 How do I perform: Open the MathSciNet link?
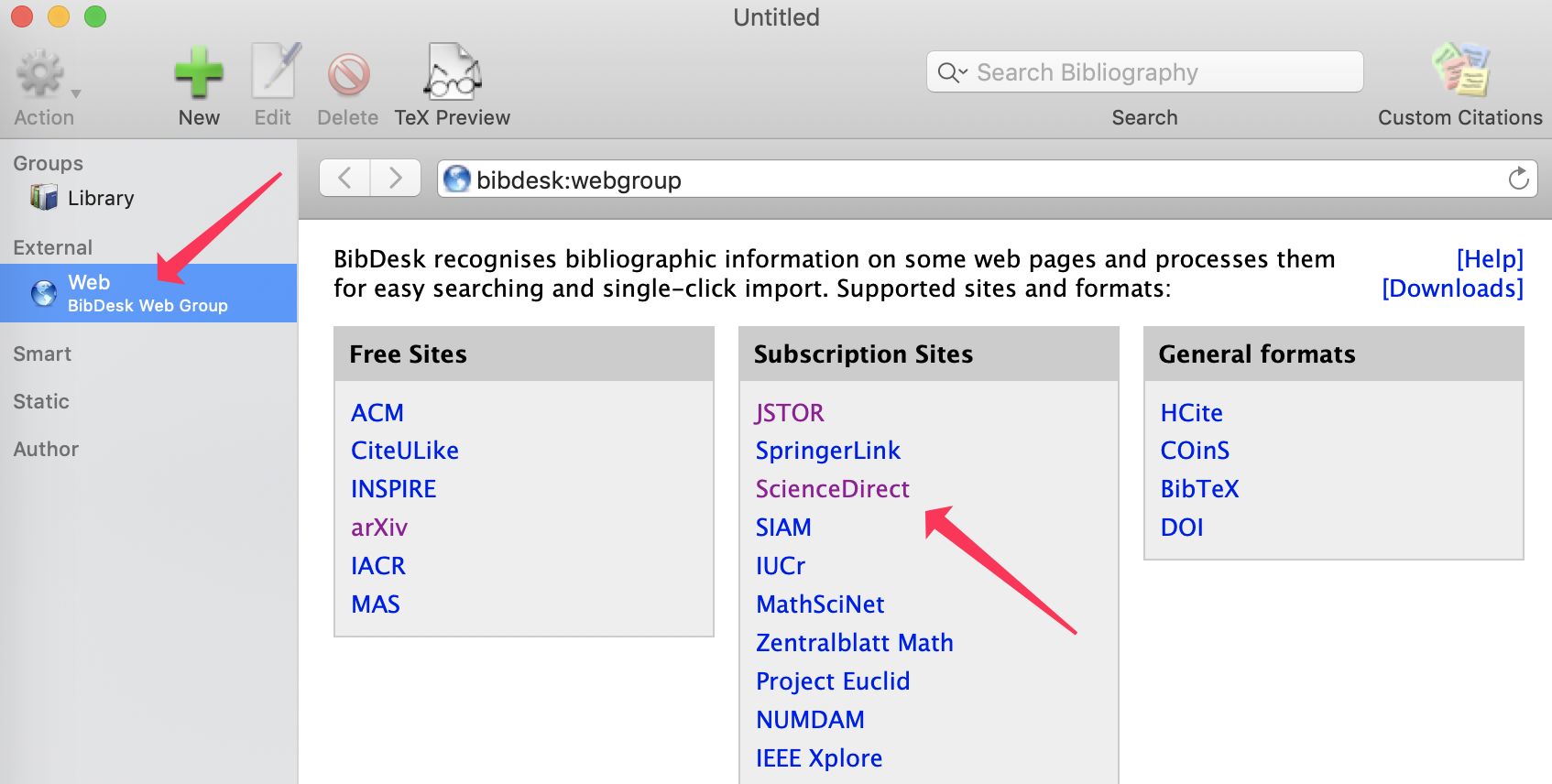click(x=820, y=604)
